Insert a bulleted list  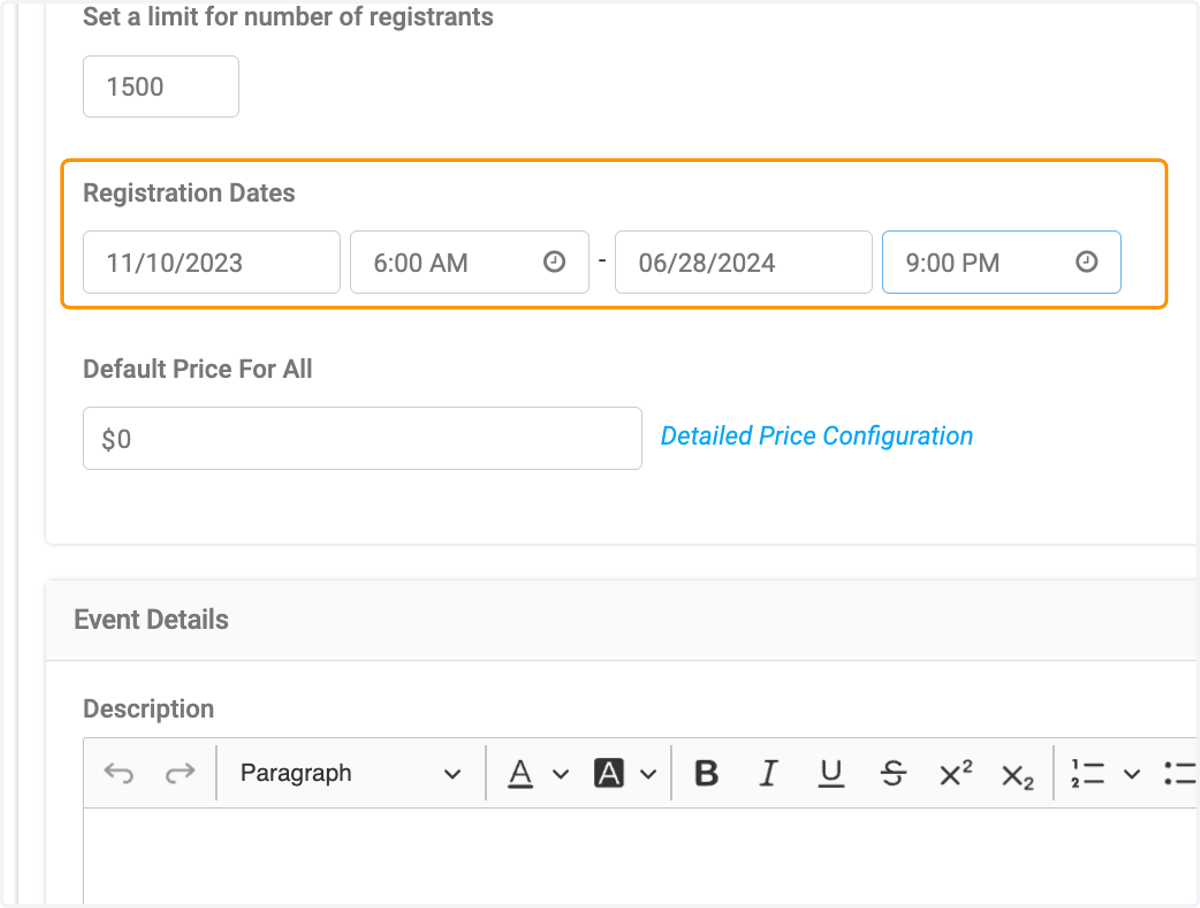1181,773
